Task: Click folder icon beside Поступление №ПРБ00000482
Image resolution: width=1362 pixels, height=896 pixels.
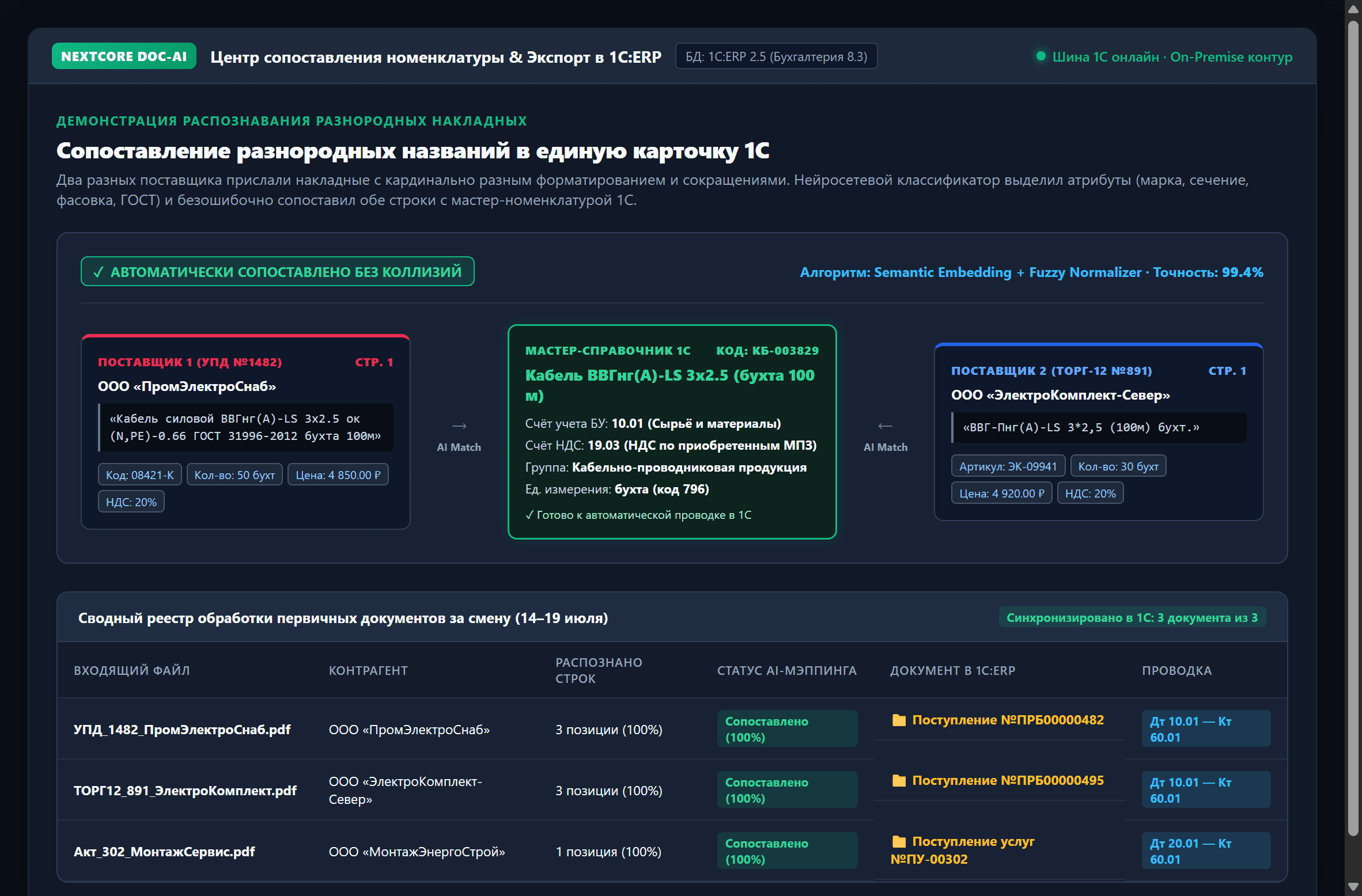Action: pos(899,720)
